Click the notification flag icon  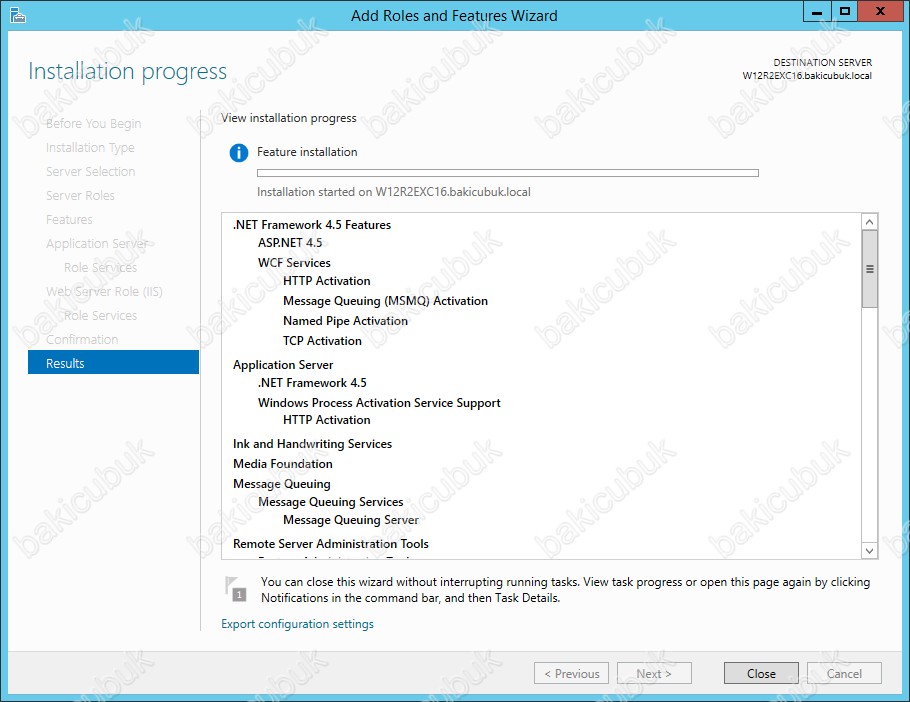pyautogui.click(x=236, y=589)
